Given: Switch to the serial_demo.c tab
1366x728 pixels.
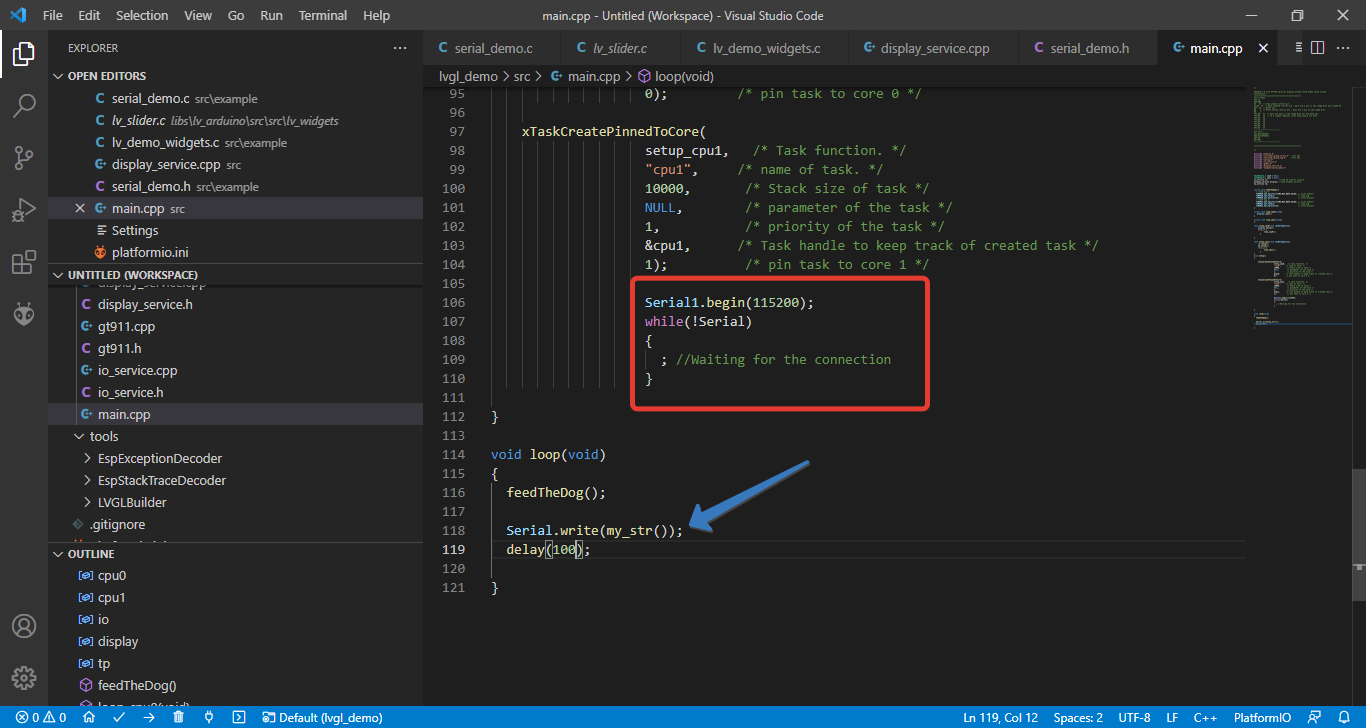Looking at the screenshot, I should coord(492,47).
